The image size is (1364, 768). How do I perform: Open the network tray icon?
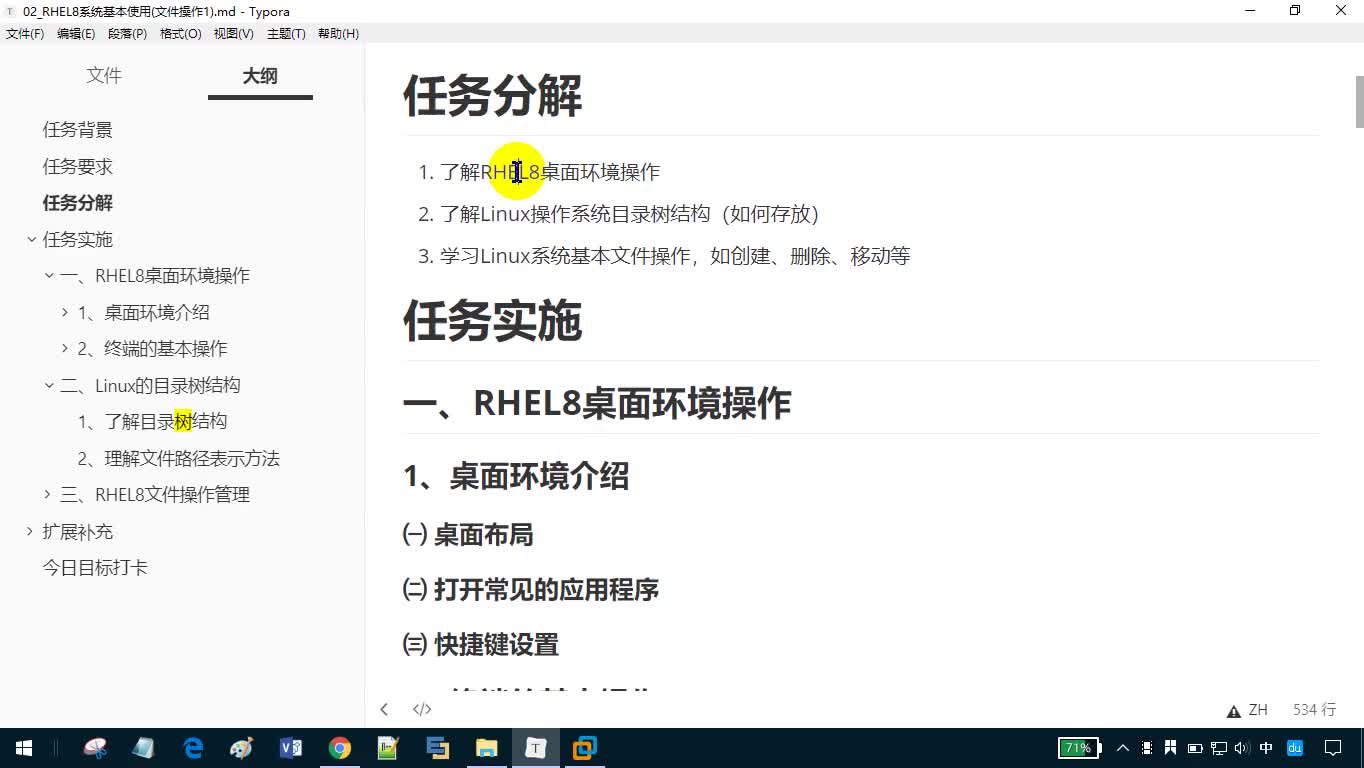1219,748
